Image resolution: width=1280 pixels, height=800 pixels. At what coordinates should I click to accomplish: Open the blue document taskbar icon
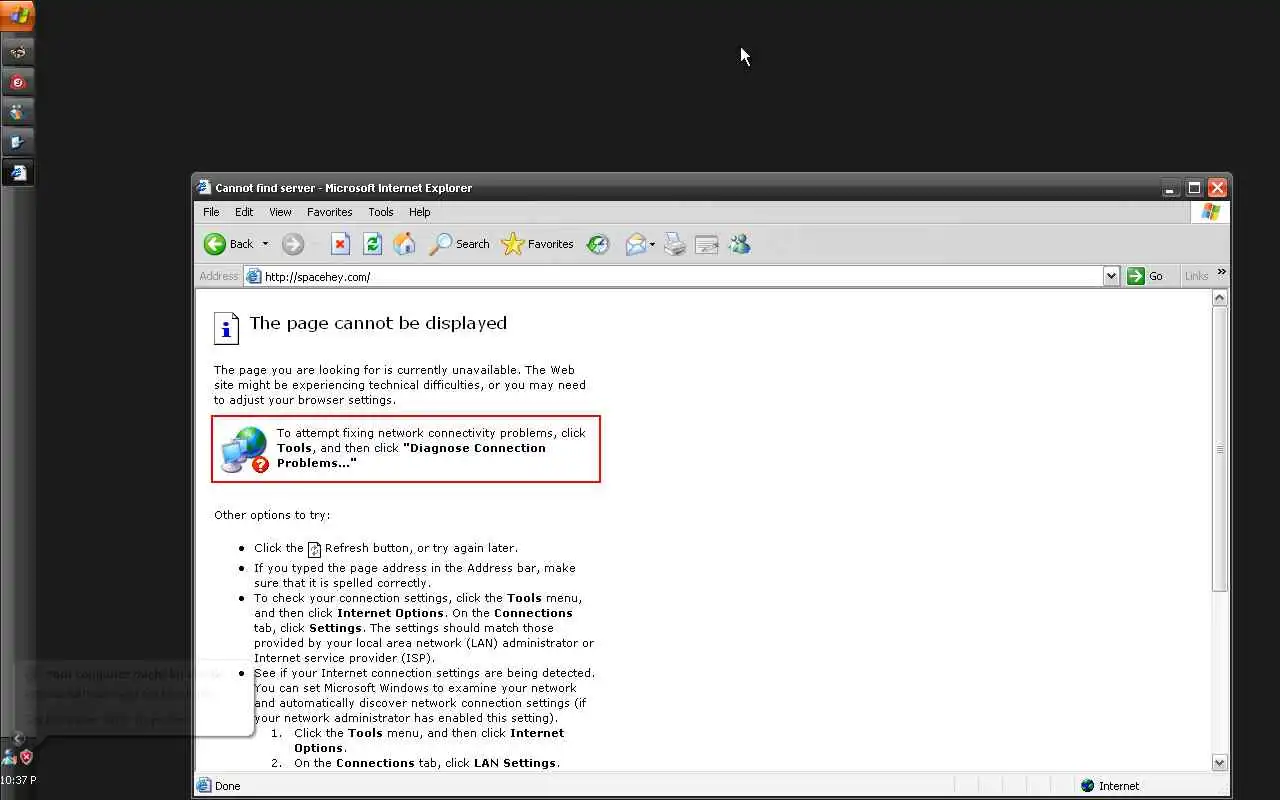point(18,142)
